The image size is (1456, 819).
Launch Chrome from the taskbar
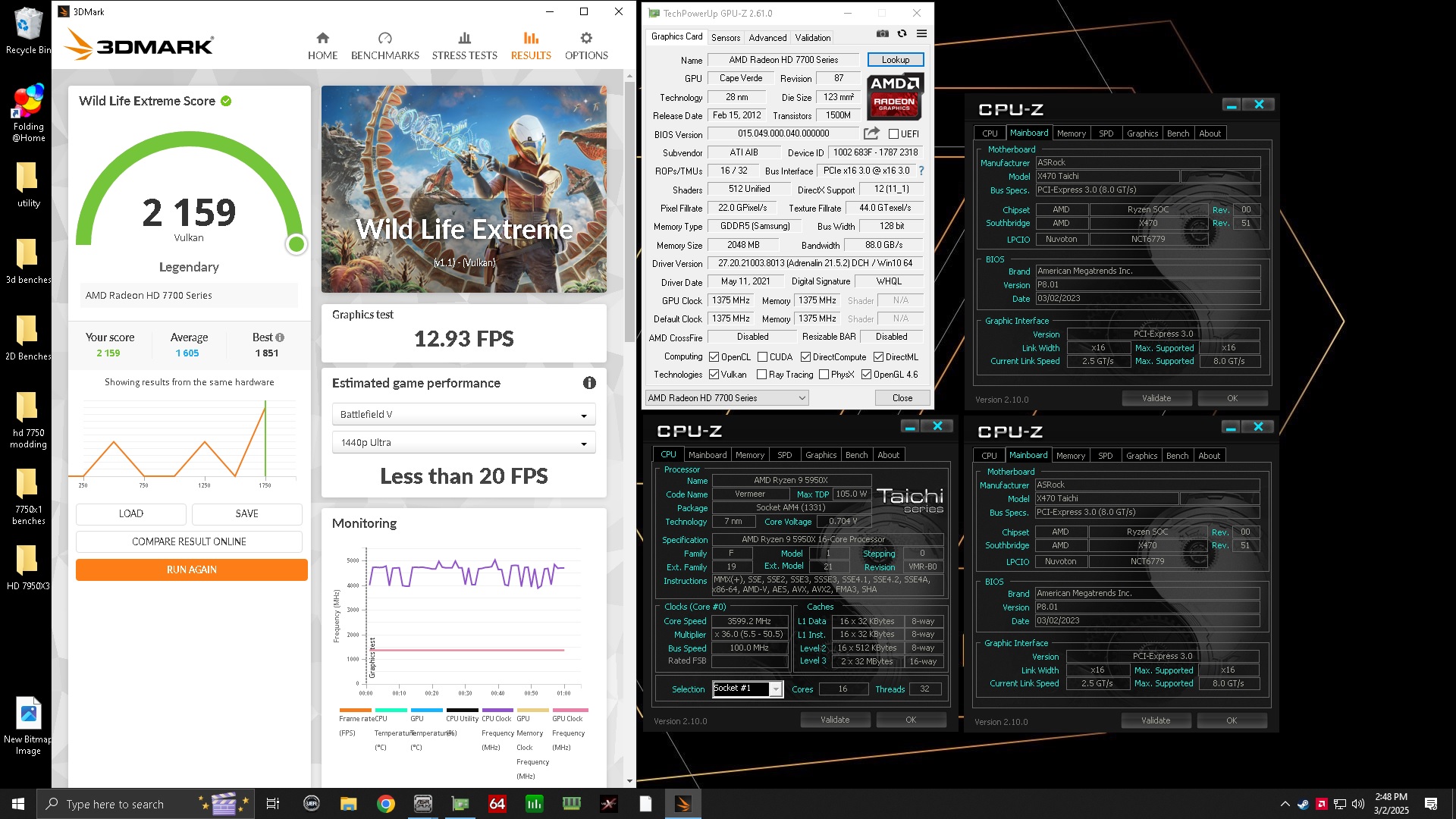click(386, 804)
